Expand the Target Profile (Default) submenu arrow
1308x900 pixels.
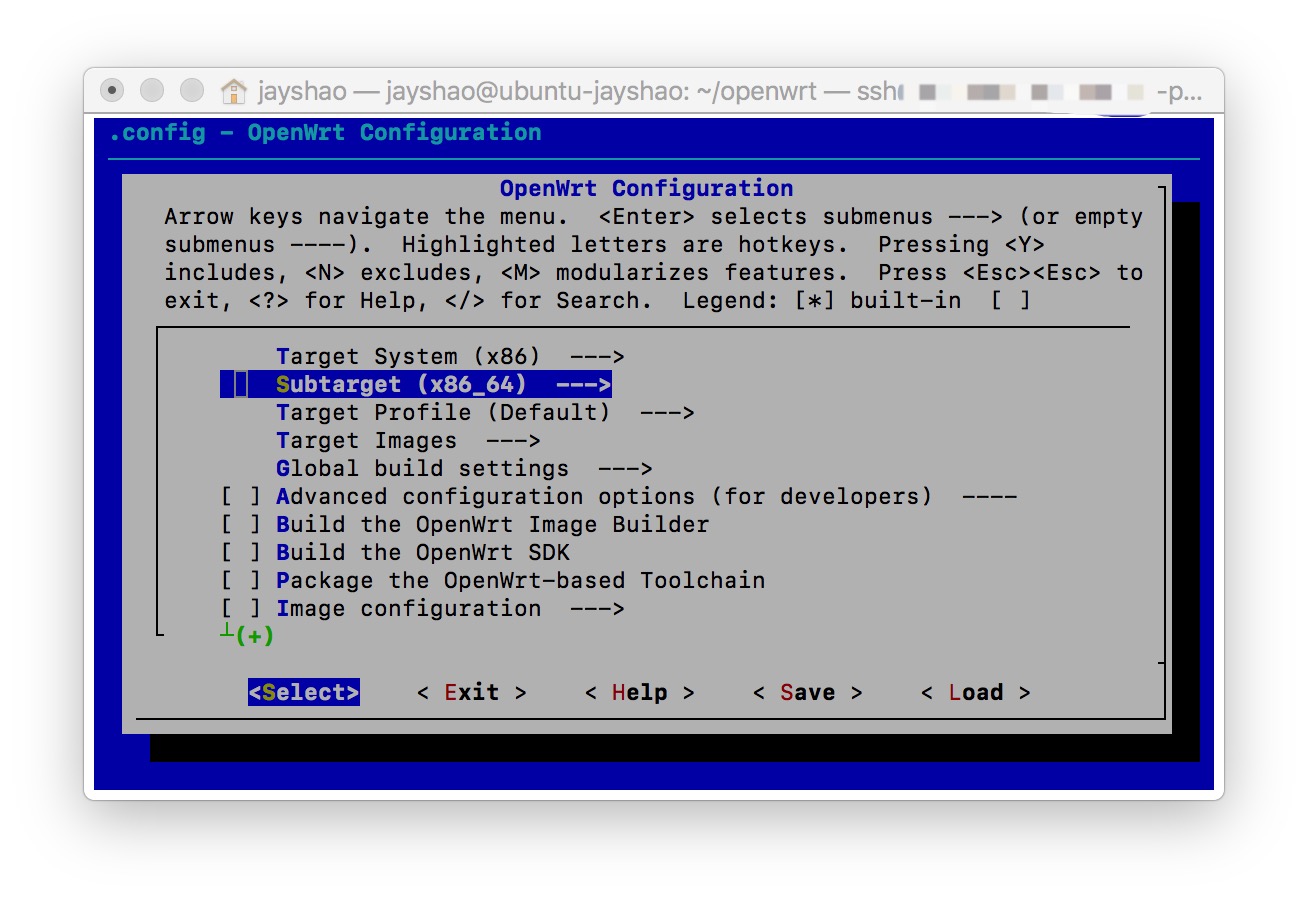click(666, 413)
